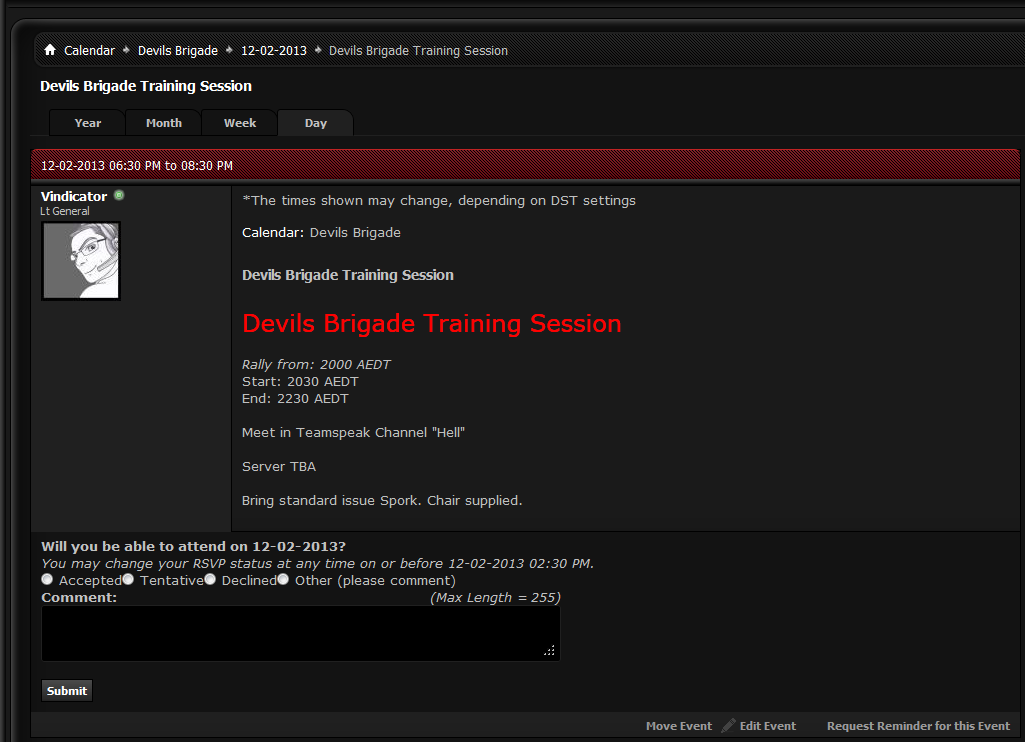
Task: Click the breadcrumb arrow after 12-02-2013
Action: (318, 50)
